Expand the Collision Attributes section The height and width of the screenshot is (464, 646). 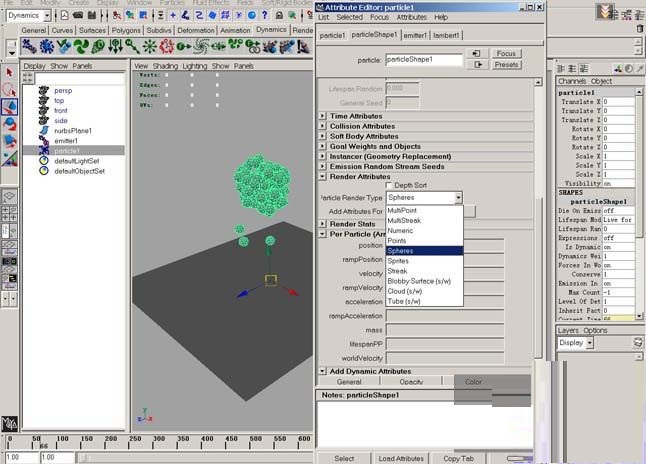click(x=323, y=126)
